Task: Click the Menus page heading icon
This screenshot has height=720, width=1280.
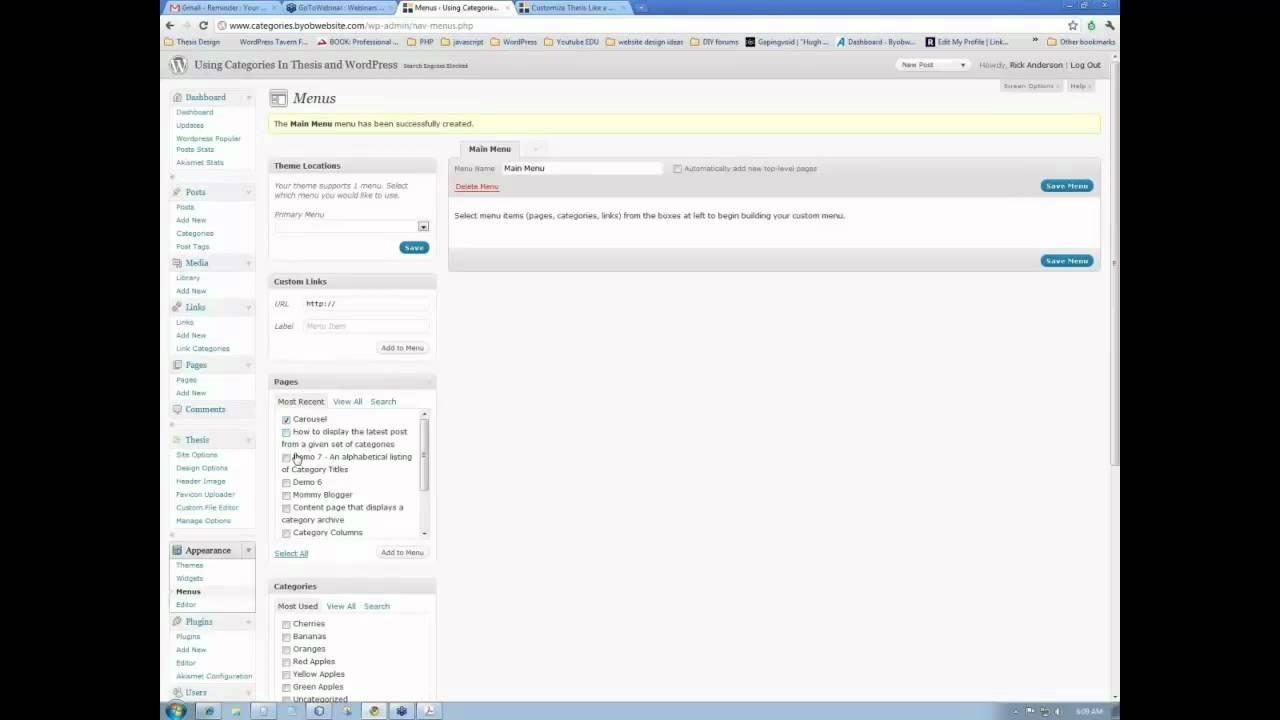Action: coord(279,98)
